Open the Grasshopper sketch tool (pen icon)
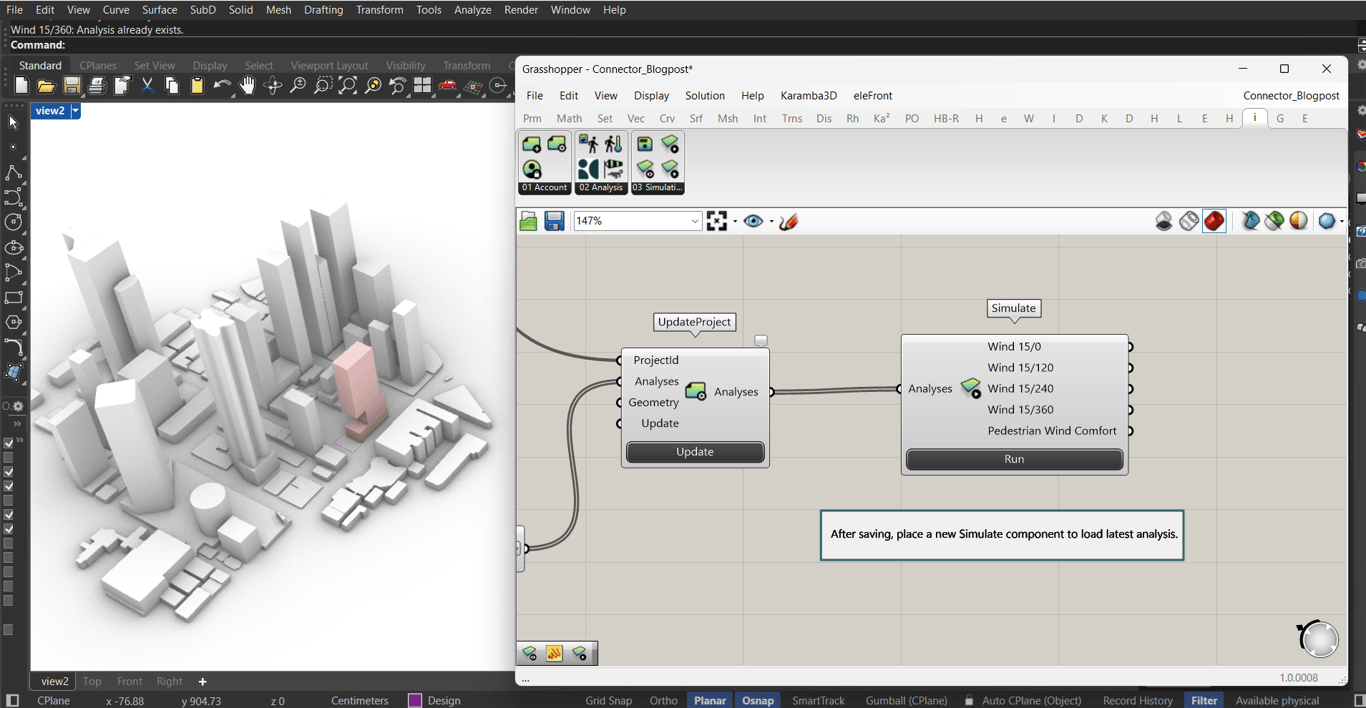Screen dimensions: 1366x708 pos(789,221)
